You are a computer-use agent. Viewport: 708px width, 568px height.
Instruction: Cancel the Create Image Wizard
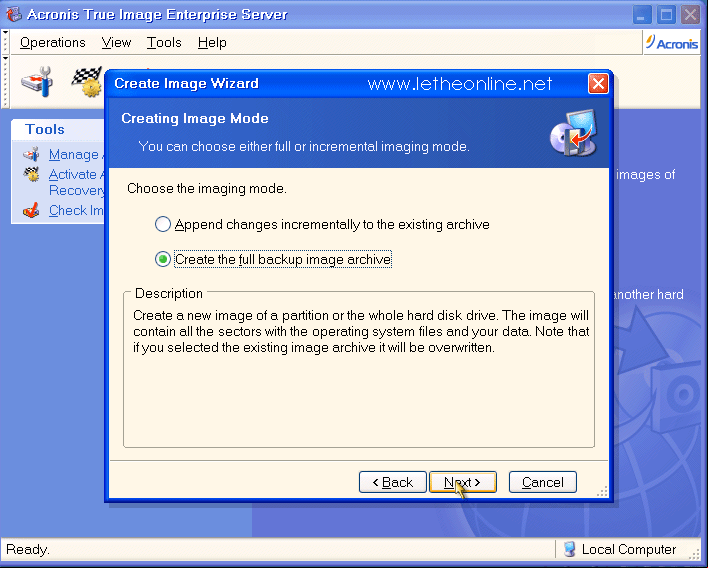543,482
